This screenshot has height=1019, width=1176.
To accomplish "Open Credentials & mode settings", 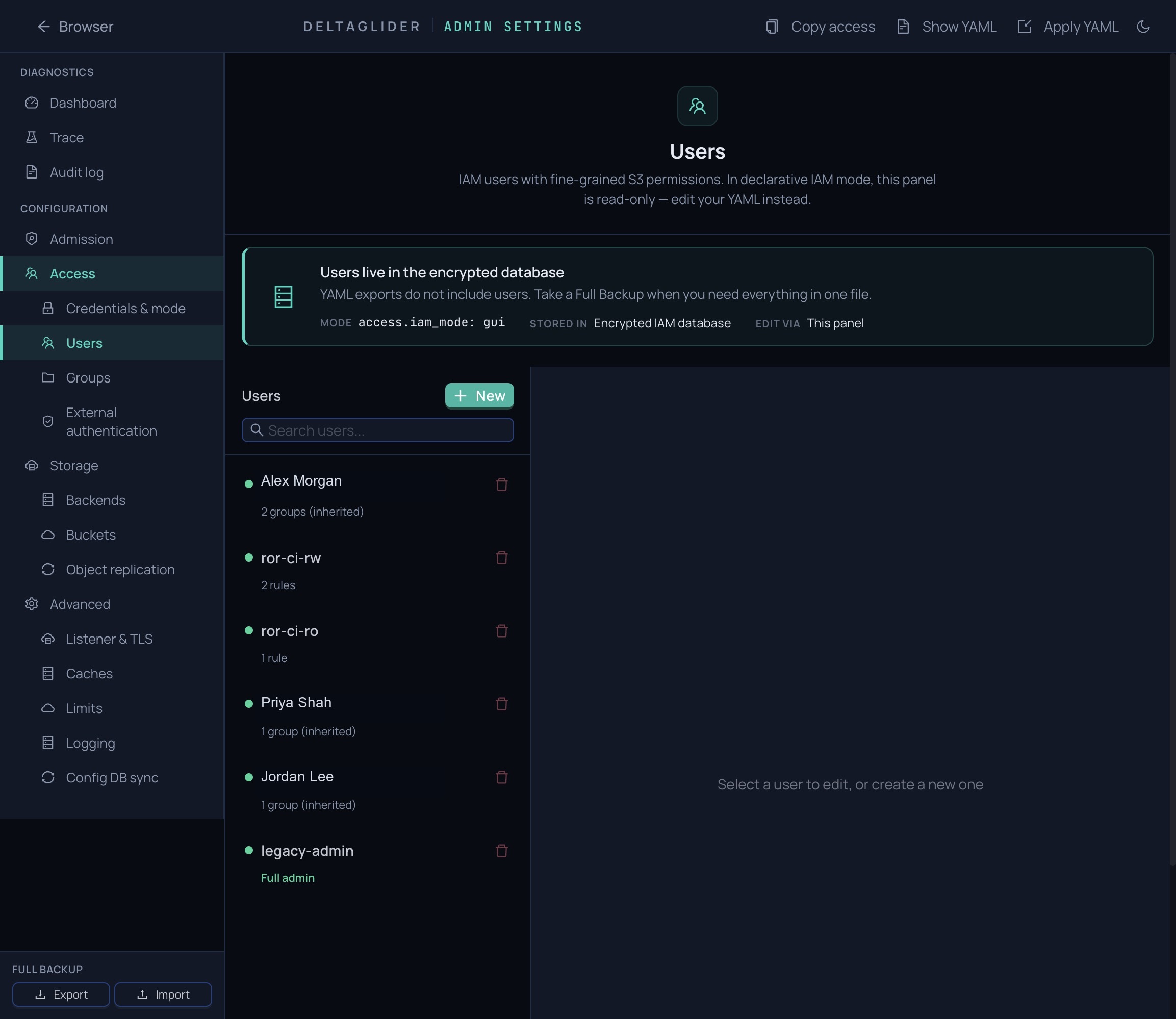I will coord(125,308).
